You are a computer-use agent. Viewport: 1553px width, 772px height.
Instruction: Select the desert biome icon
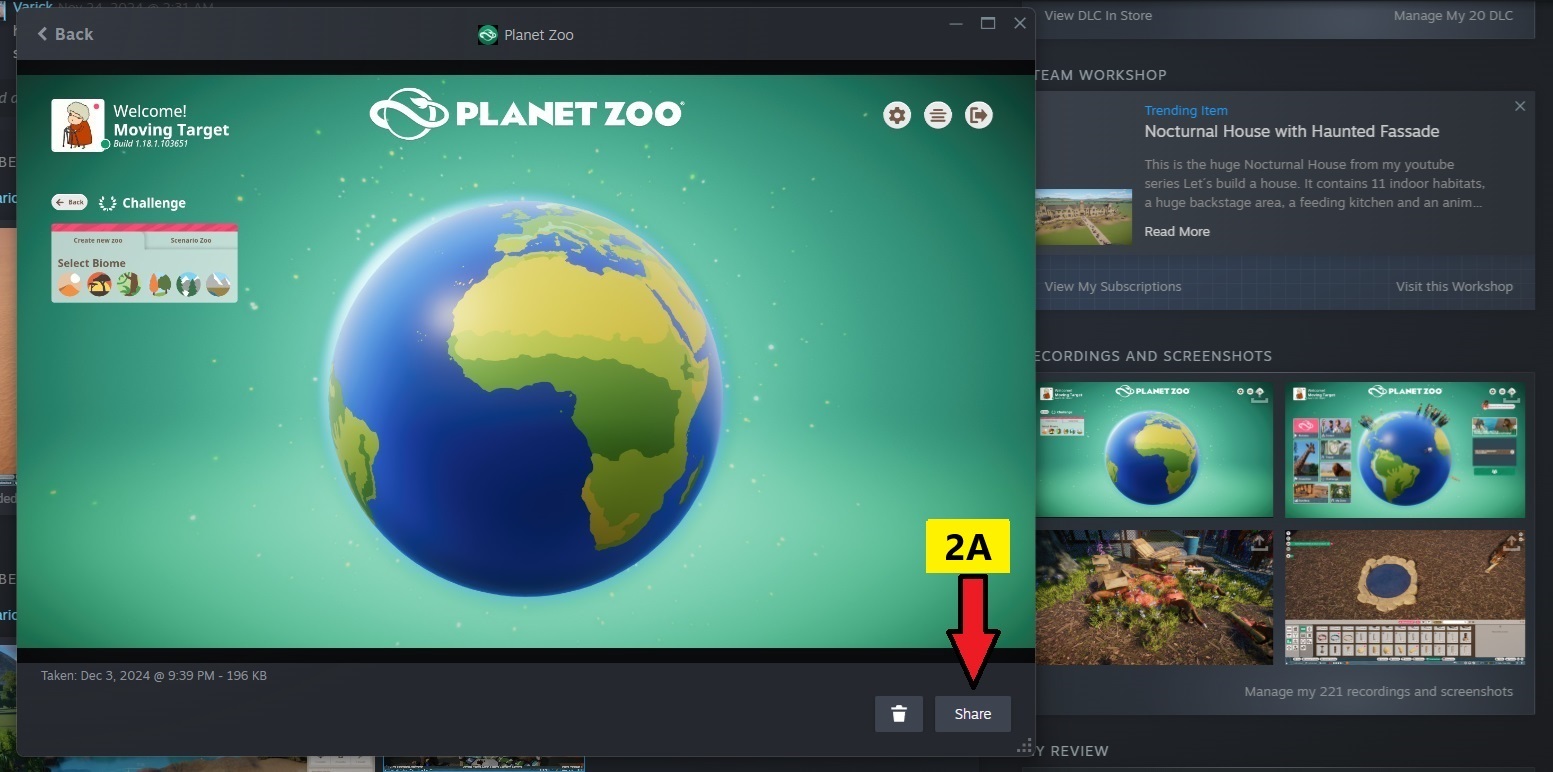tap(69, 285)
